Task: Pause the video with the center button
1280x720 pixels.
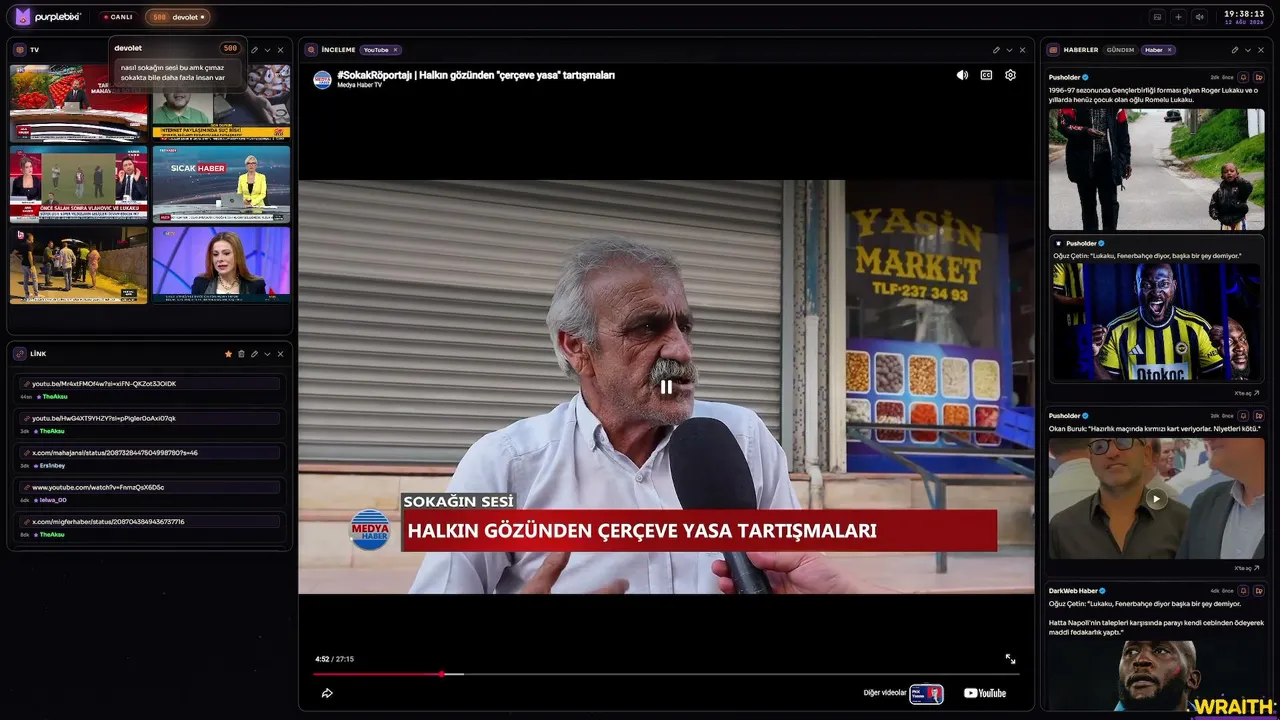Action: coord(666,387)
